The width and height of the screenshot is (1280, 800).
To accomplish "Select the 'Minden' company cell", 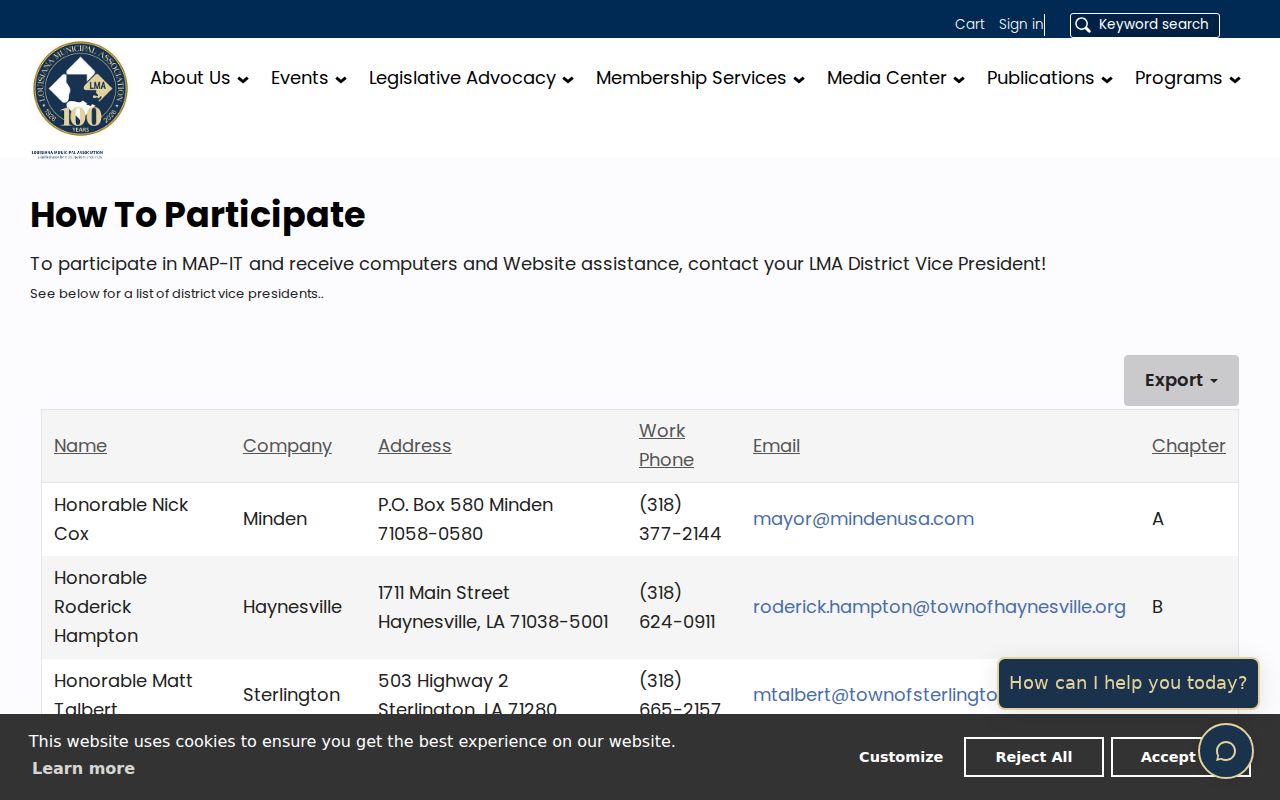I will (x=298, y=519).
